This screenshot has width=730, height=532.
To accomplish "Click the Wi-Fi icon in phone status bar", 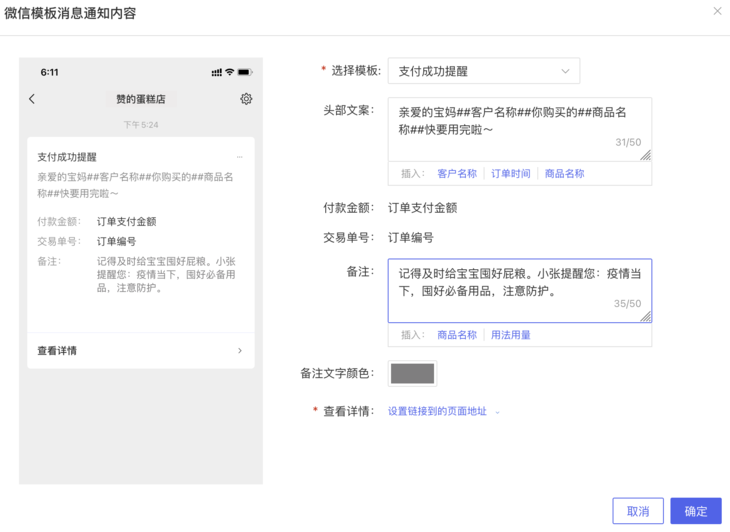I will tap(230, 72).
